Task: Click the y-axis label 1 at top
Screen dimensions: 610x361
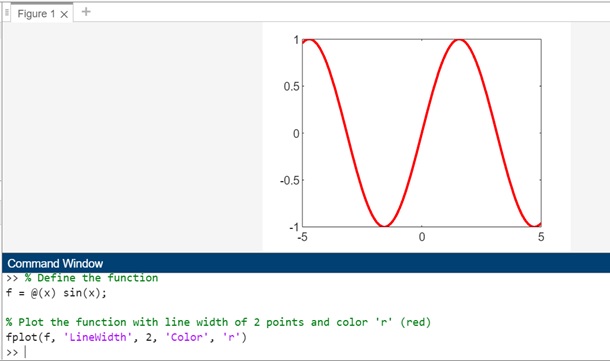Action: 296,40
